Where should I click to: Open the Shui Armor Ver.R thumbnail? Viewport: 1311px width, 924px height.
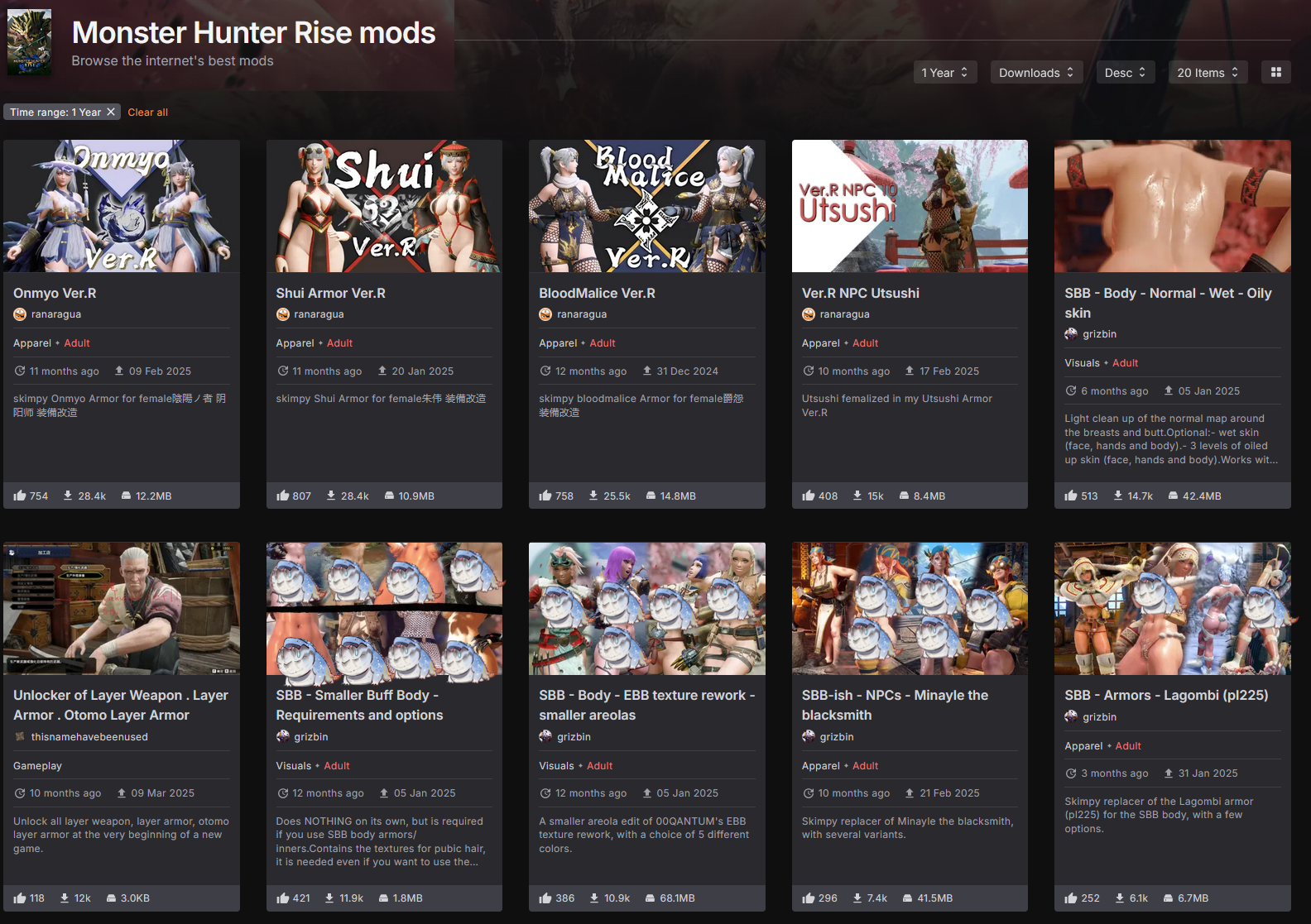[x=384, y=206]
